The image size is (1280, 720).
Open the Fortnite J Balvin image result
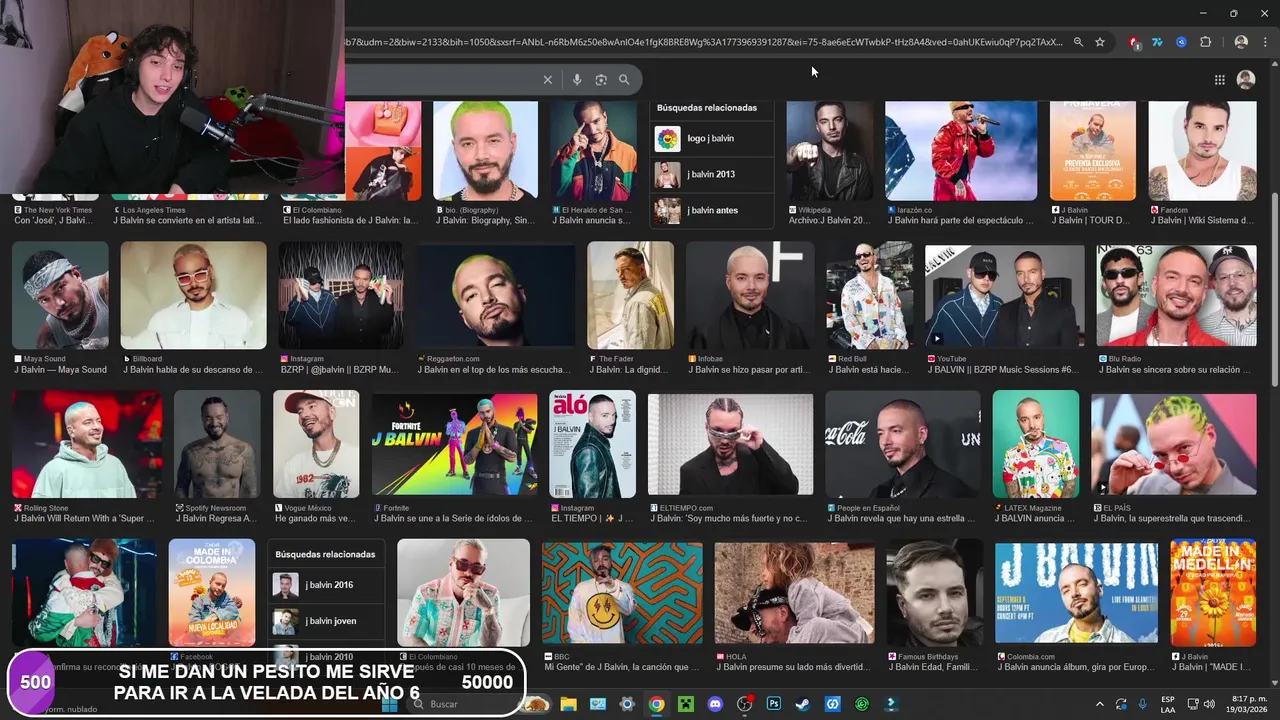[x=454, y=444]
